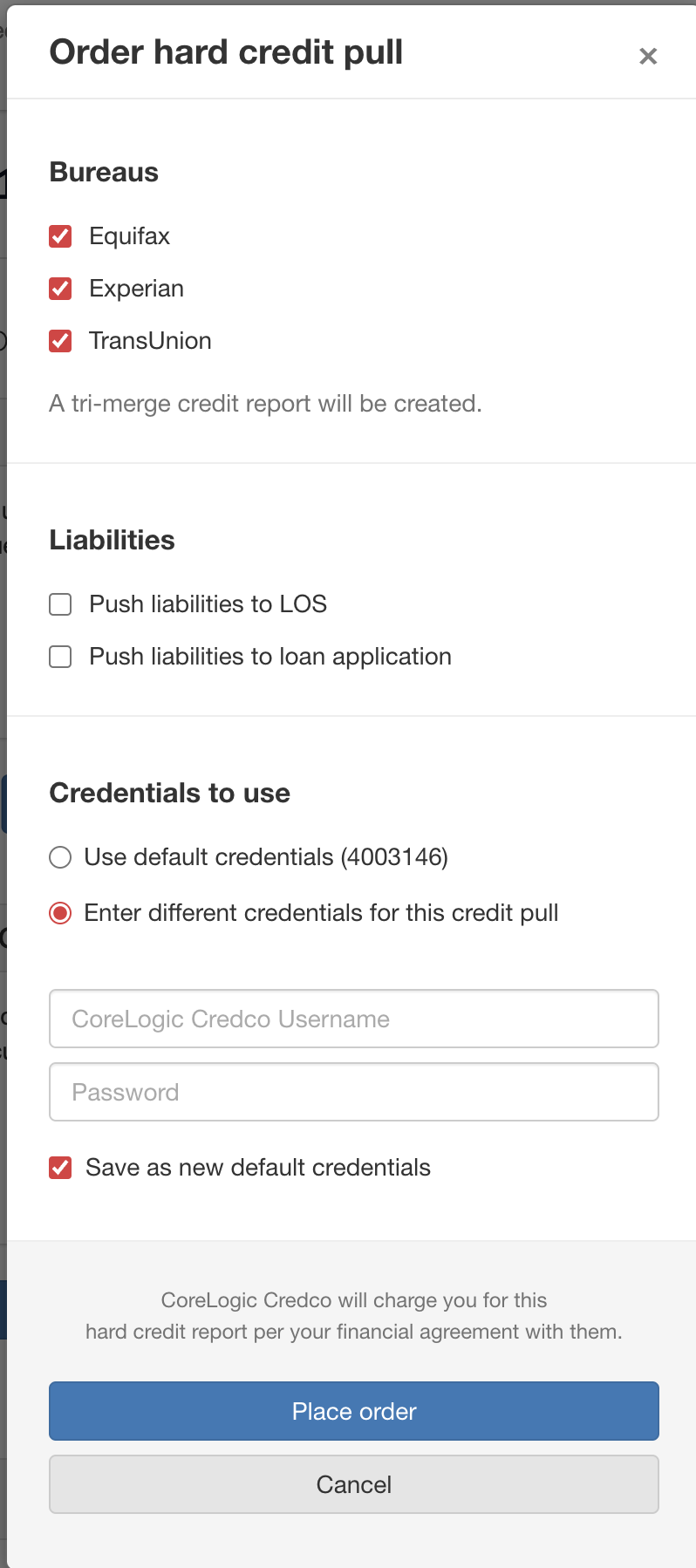Click the "Experian" label text
Viewport: 696px width, 1568px height.
(136, 289)
